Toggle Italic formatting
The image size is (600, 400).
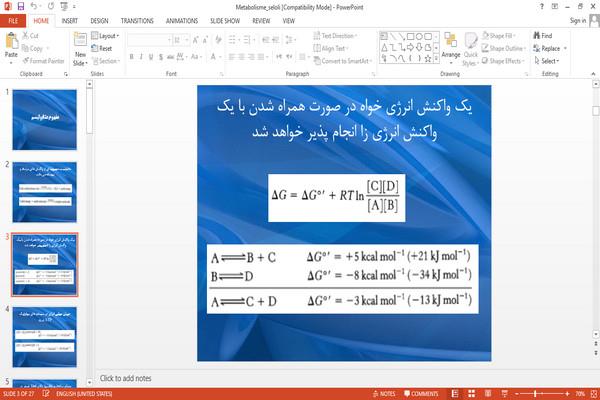(141, 57)
